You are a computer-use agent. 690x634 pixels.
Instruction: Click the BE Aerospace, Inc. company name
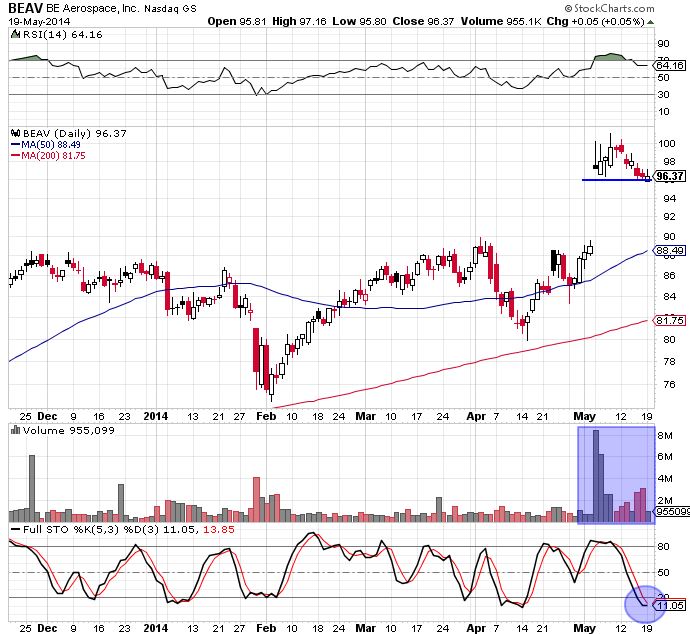pyautogui.click(x=93, y=8)
